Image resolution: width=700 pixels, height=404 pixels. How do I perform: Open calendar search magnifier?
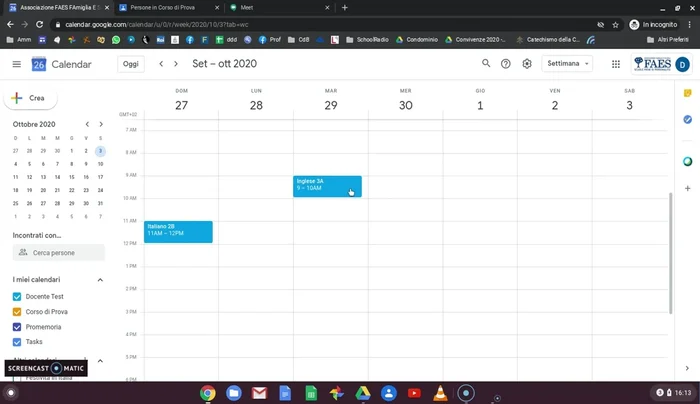486,63
